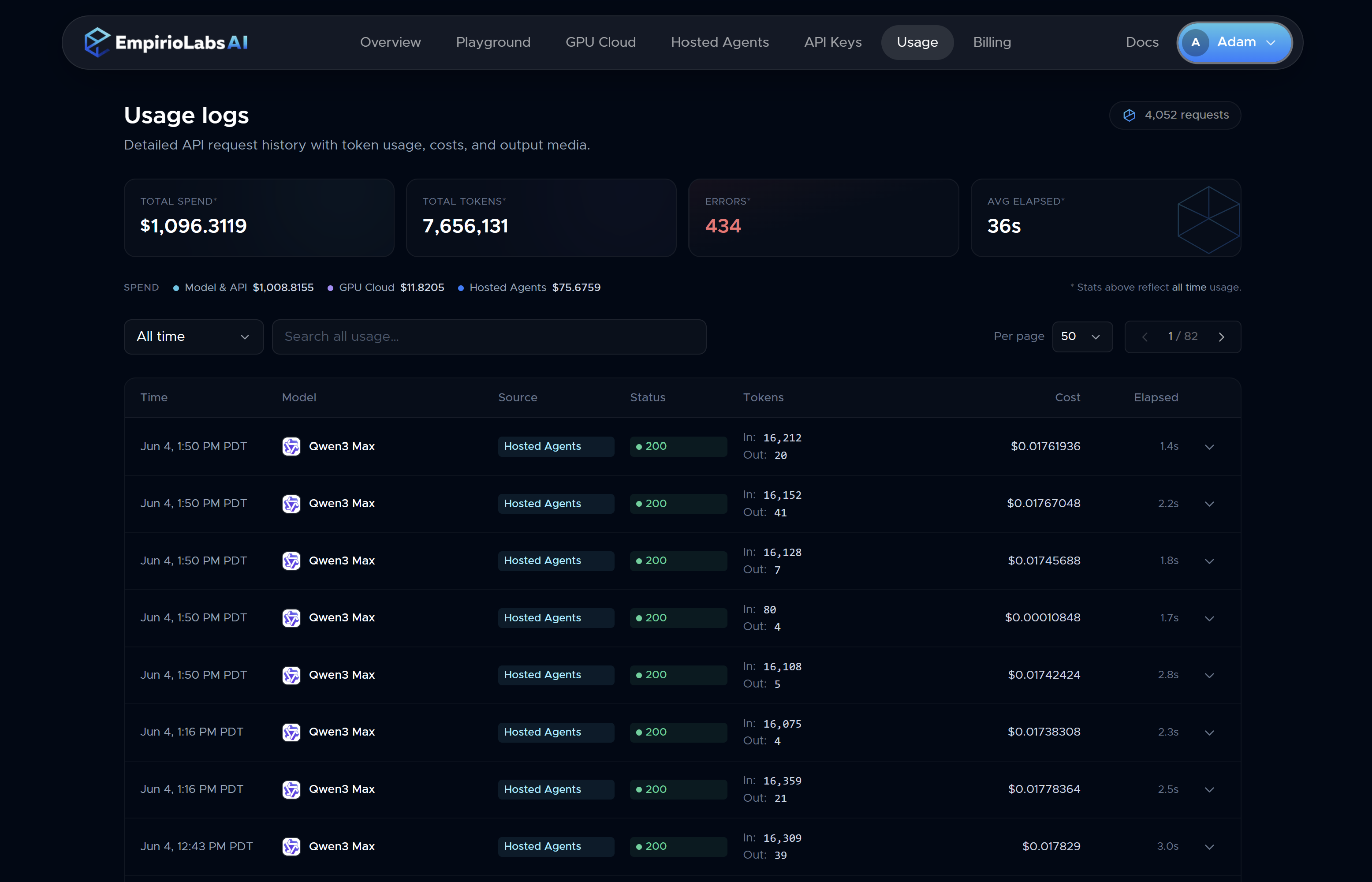Click the Model column header
Screen dimensions: 1372x882
tap(299, 397)
